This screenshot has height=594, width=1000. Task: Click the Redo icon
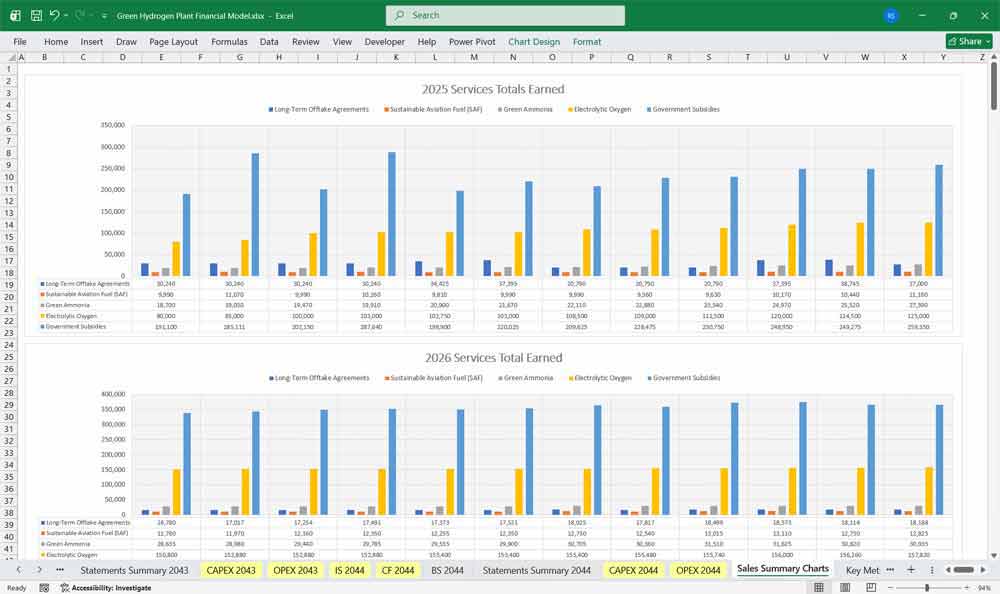[77, 15]
